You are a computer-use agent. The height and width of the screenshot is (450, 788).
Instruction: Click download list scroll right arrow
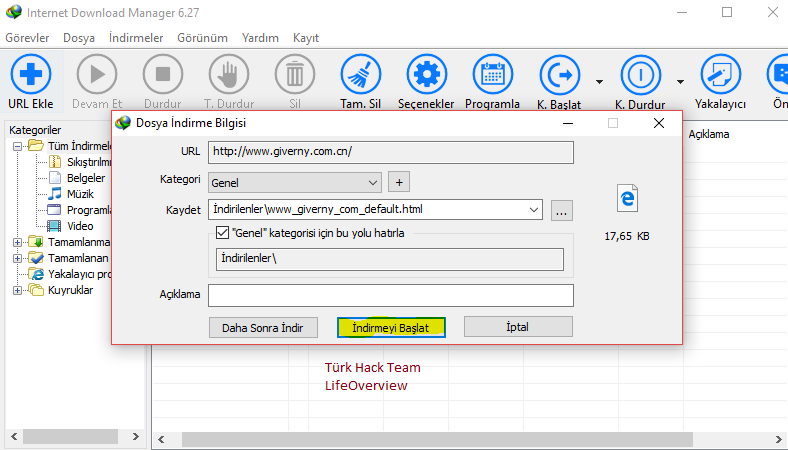[x=778, y=439]
